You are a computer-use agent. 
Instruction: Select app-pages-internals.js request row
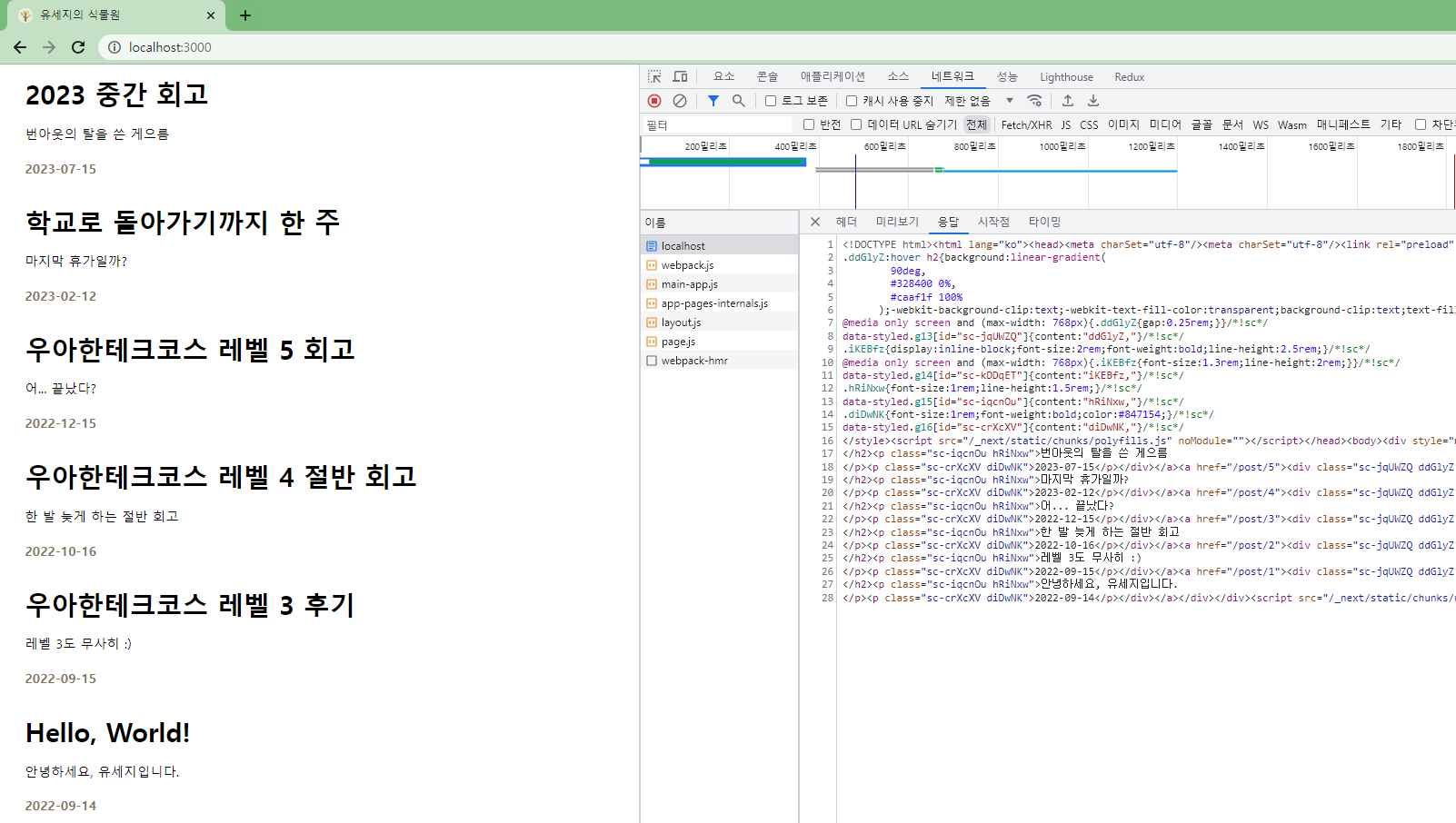tap(720, 303)
